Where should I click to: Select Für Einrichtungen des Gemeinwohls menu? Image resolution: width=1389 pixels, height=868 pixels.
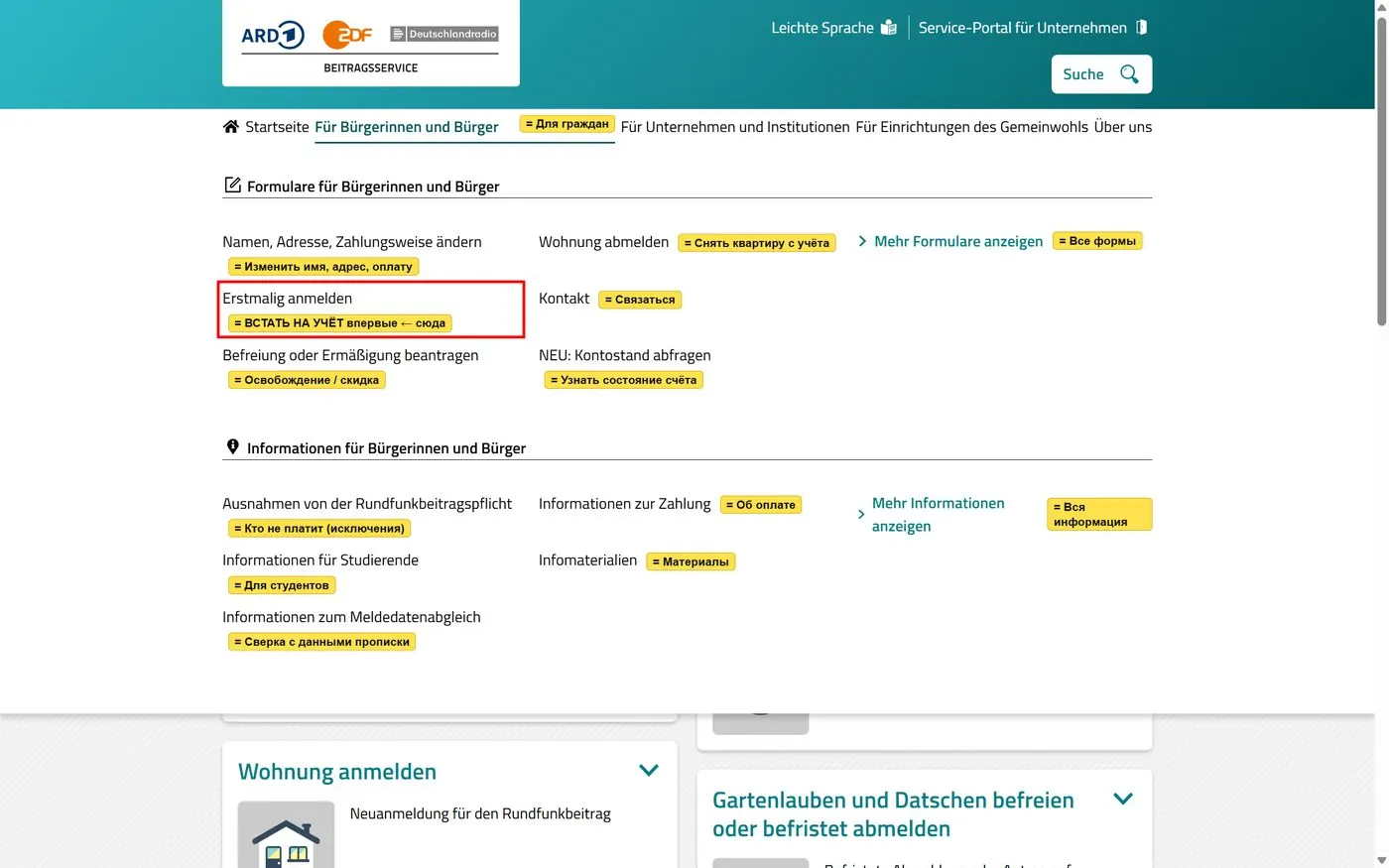(972, 127)
